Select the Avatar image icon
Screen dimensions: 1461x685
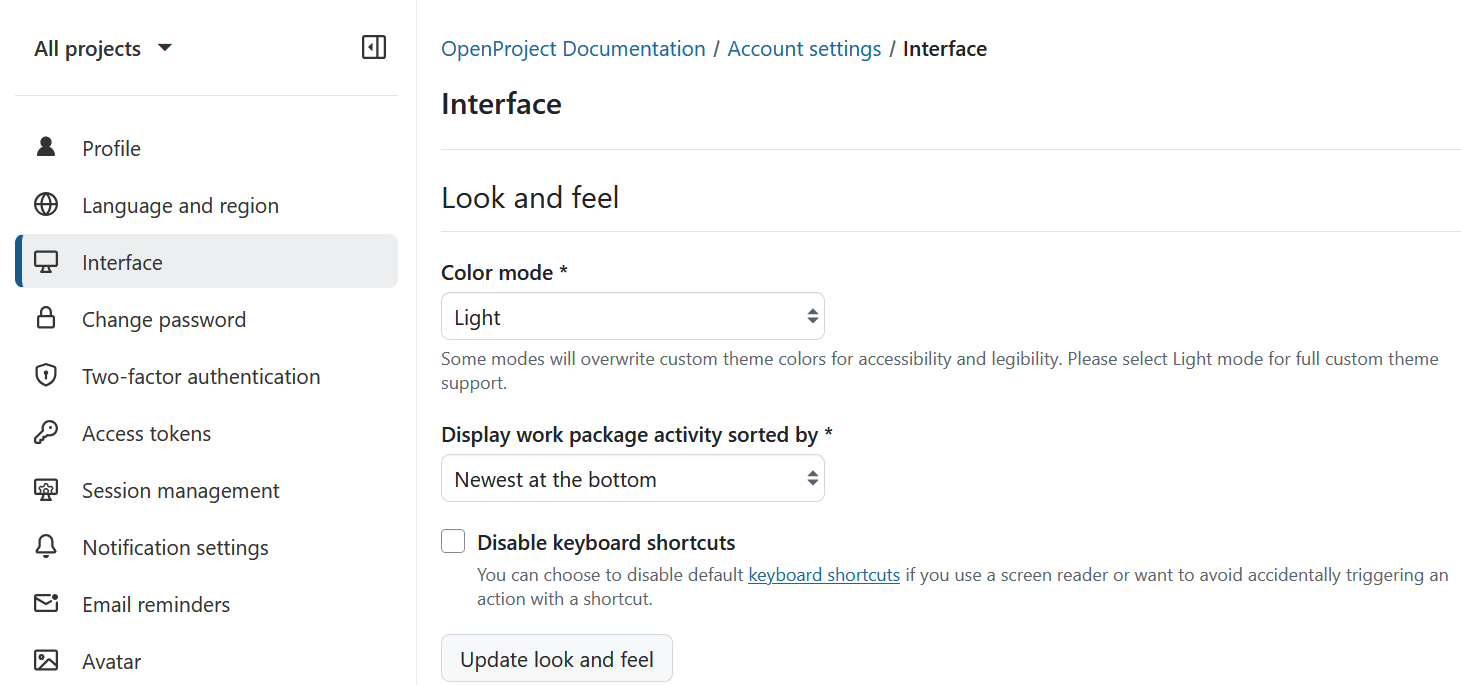(x=45, y=660)
